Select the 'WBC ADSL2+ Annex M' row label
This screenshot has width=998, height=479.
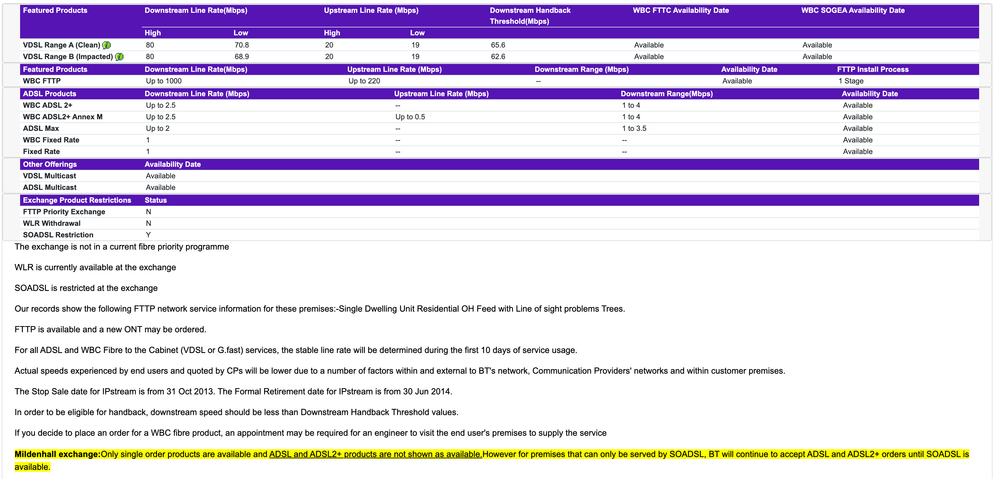click(x=62, y=117)
